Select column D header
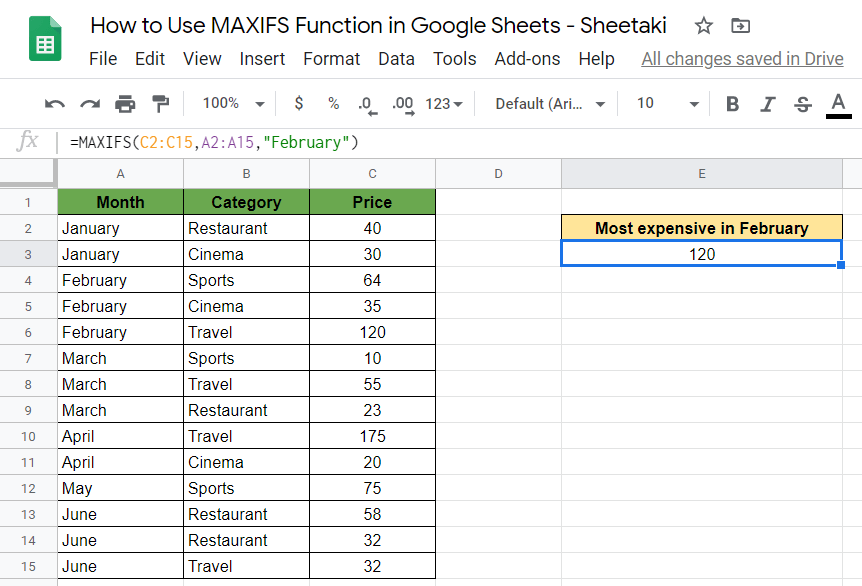 pyautogui.click(x=498, y=174)
